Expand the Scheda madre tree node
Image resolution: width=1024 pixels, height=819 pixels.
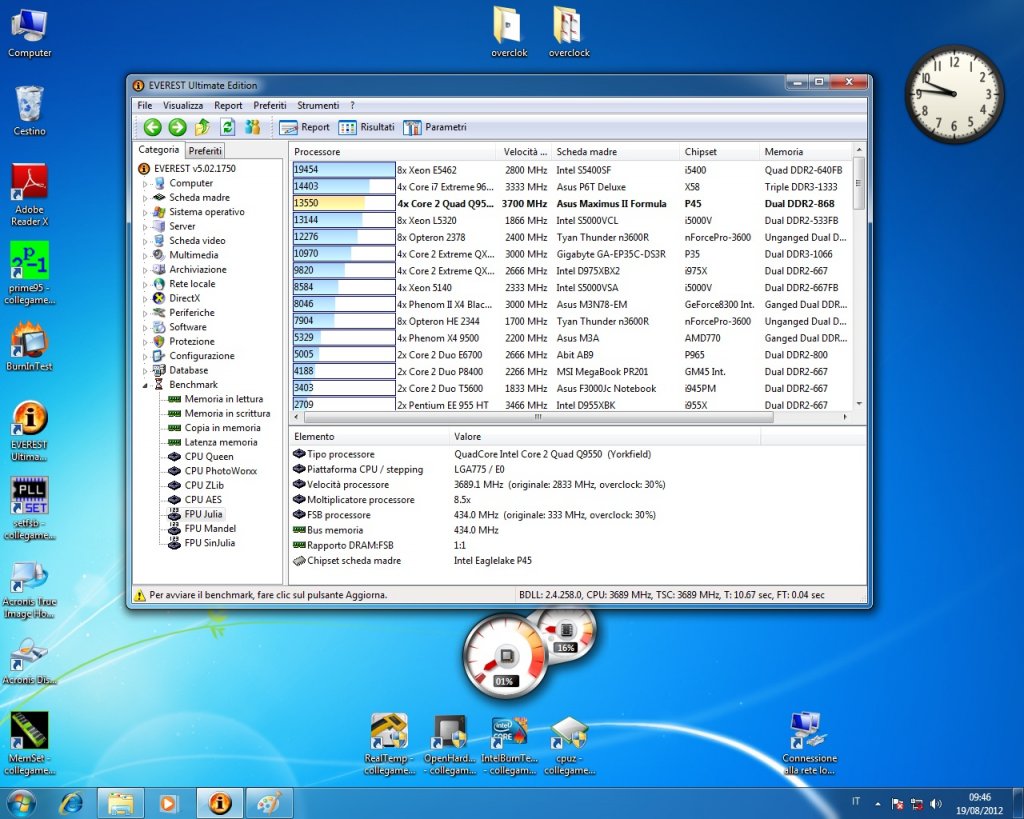pos(145,198)
